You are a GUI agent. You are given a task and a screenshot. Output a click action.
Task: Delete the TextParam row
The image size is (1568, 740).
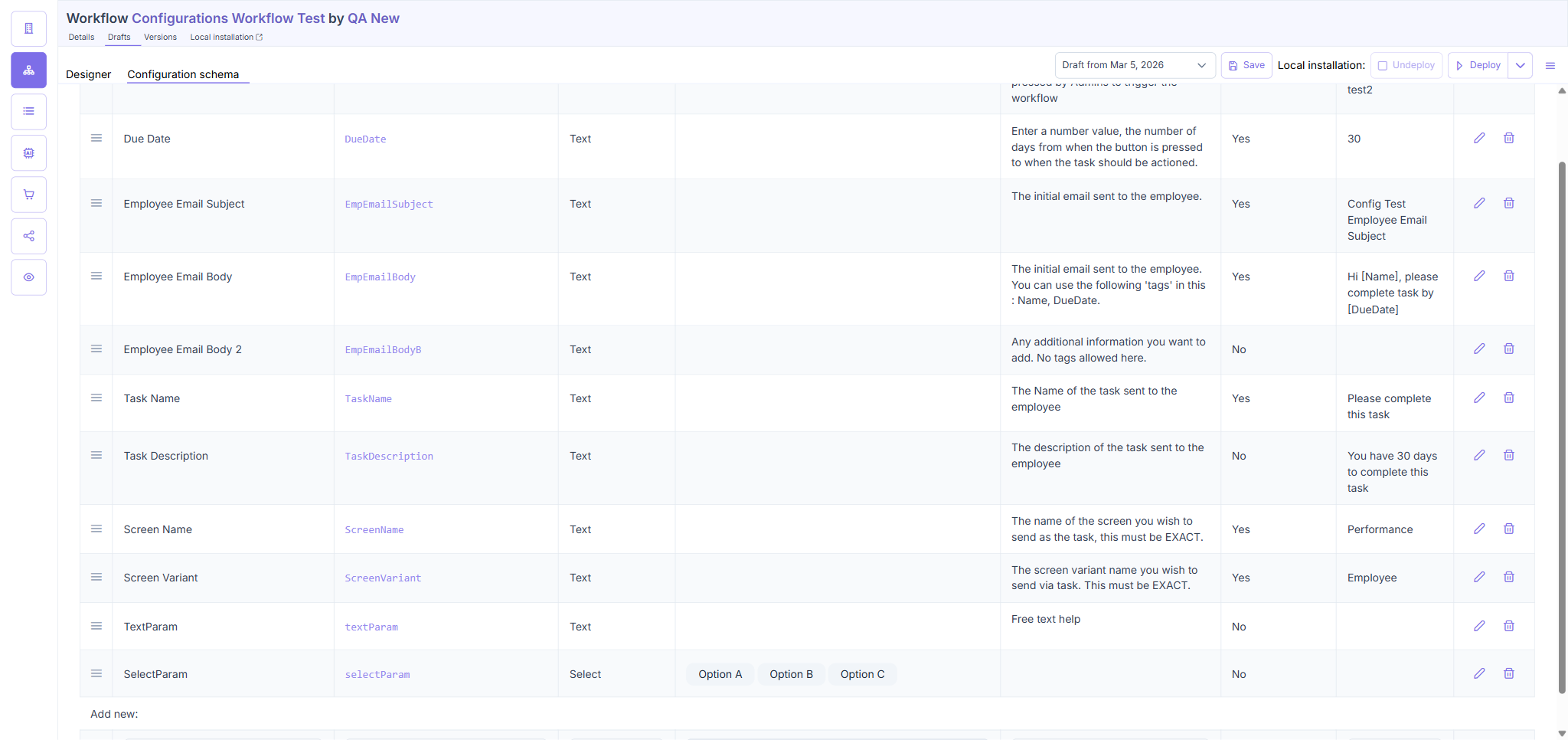click(x=1508, y=626)
